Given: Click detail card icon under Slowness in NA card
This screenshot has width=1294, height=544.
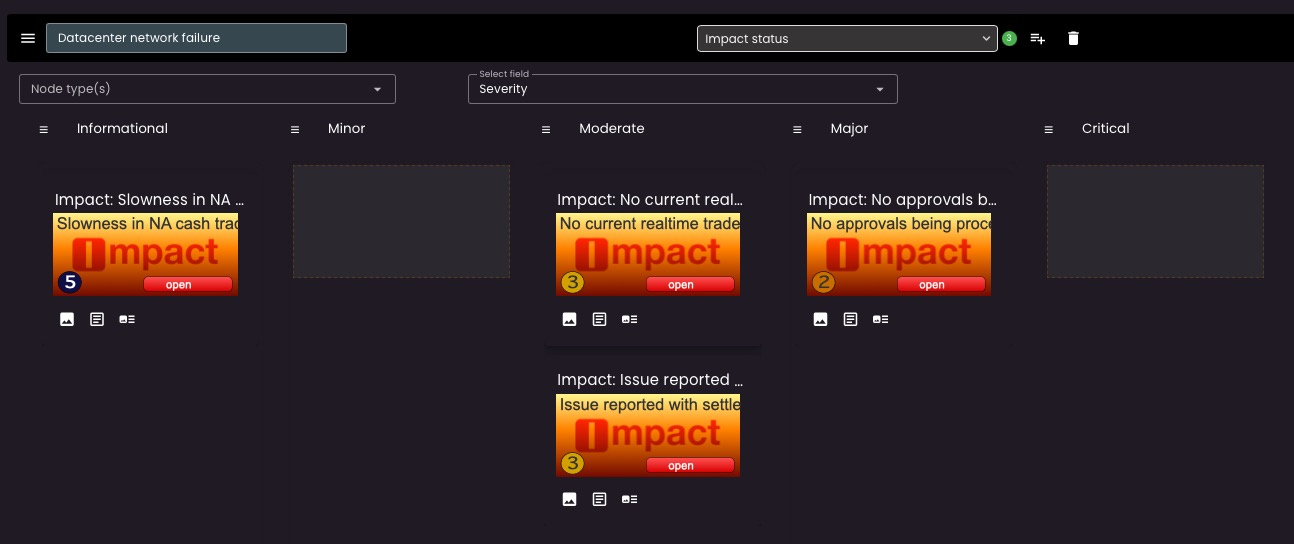Looking at the screenshot, I should pos(127,319).
